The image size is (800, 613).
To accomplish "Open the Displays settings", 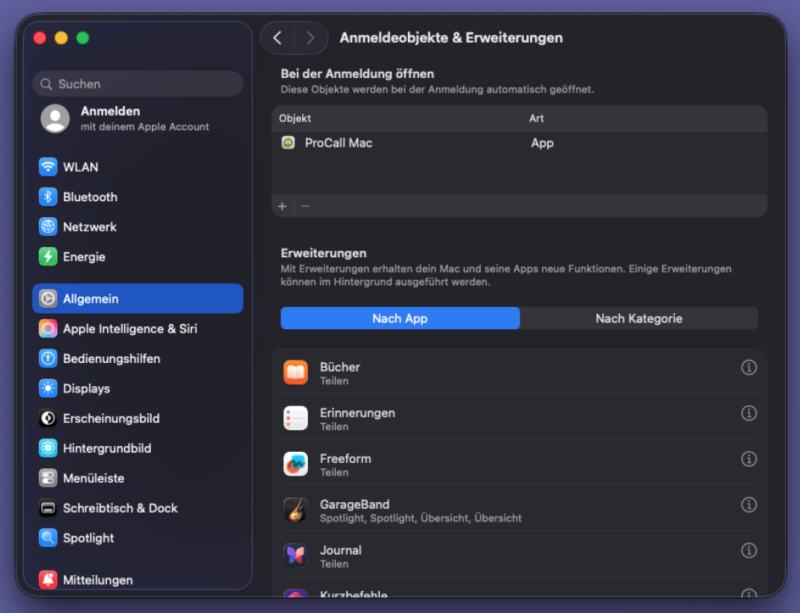I will coord(86,389).
